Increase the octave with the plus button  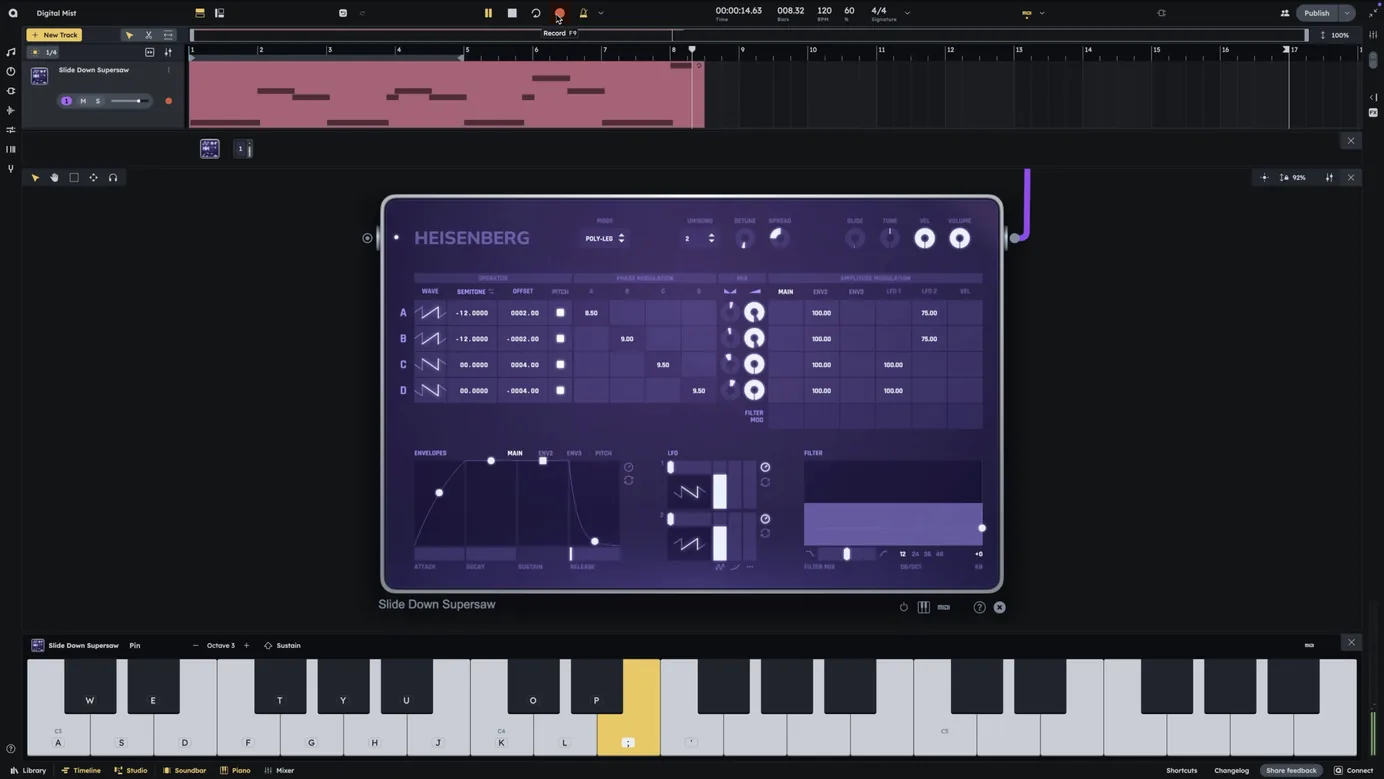pos(246,646)
